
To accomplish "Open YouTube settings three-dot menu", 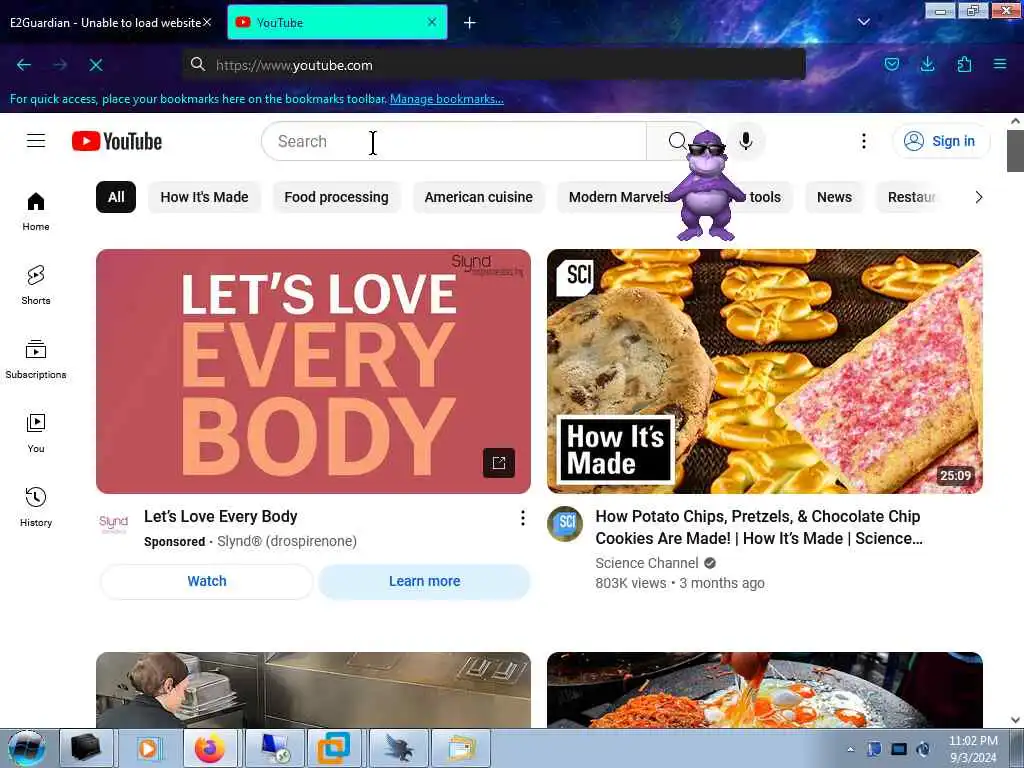I will [863, 141].
